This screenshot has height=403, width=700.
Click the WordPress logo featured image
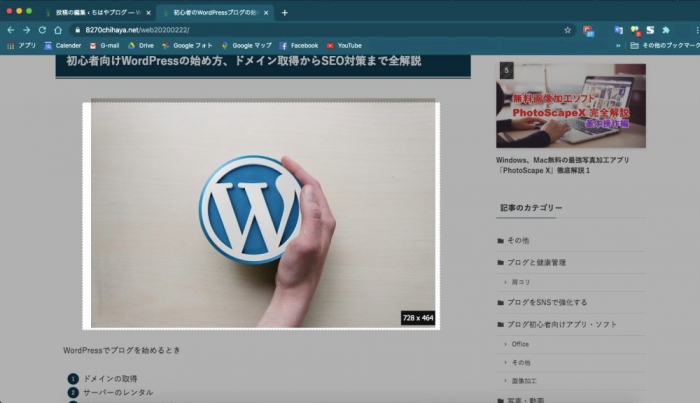tap(263, 215)
